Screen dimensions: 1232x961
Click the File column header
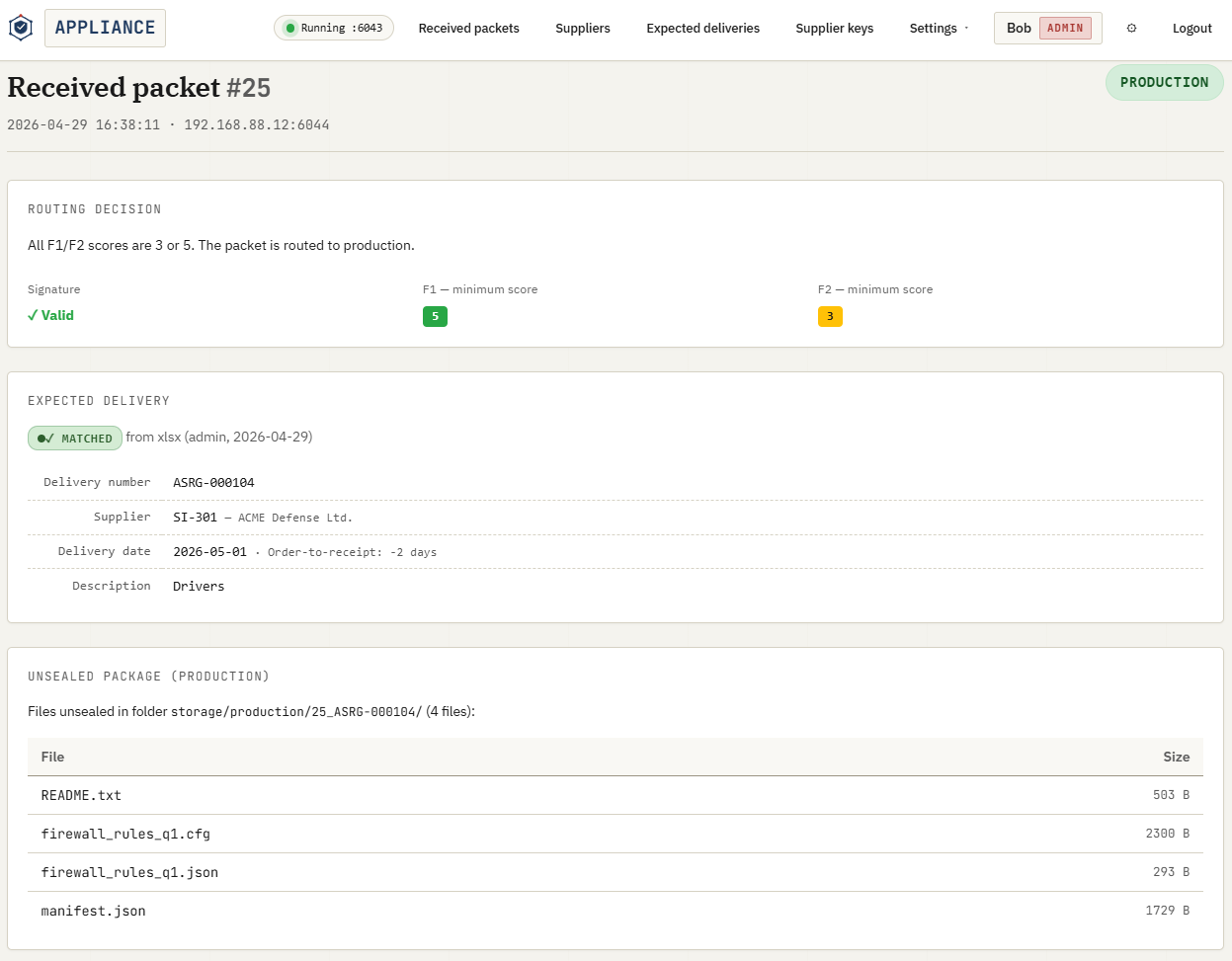coord(52,757)
